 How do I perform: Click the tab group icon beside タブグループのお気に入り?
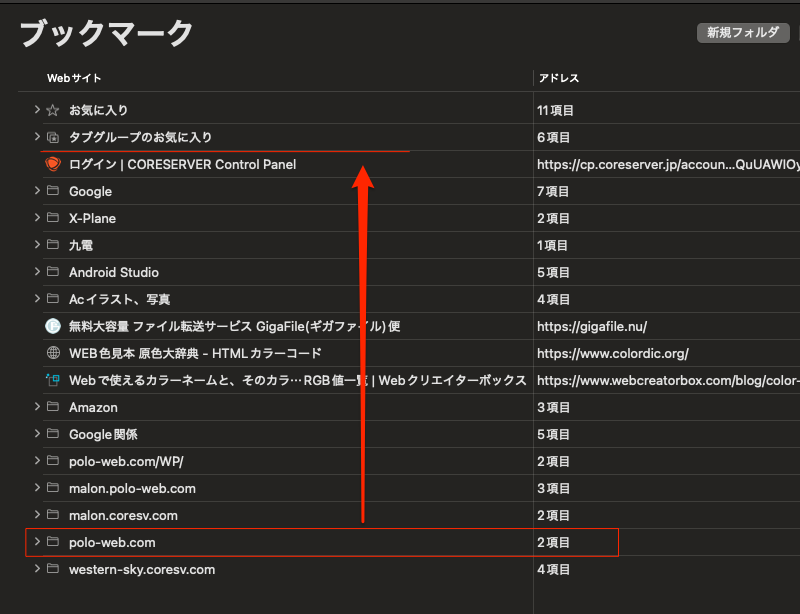(x=53, y=137)
